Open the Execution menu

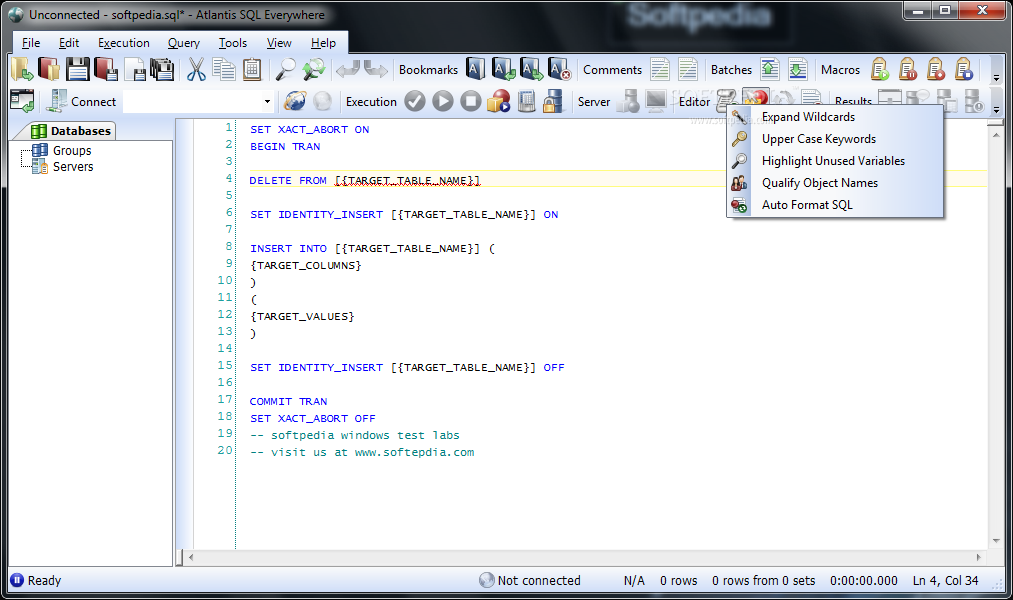[123, 43]
